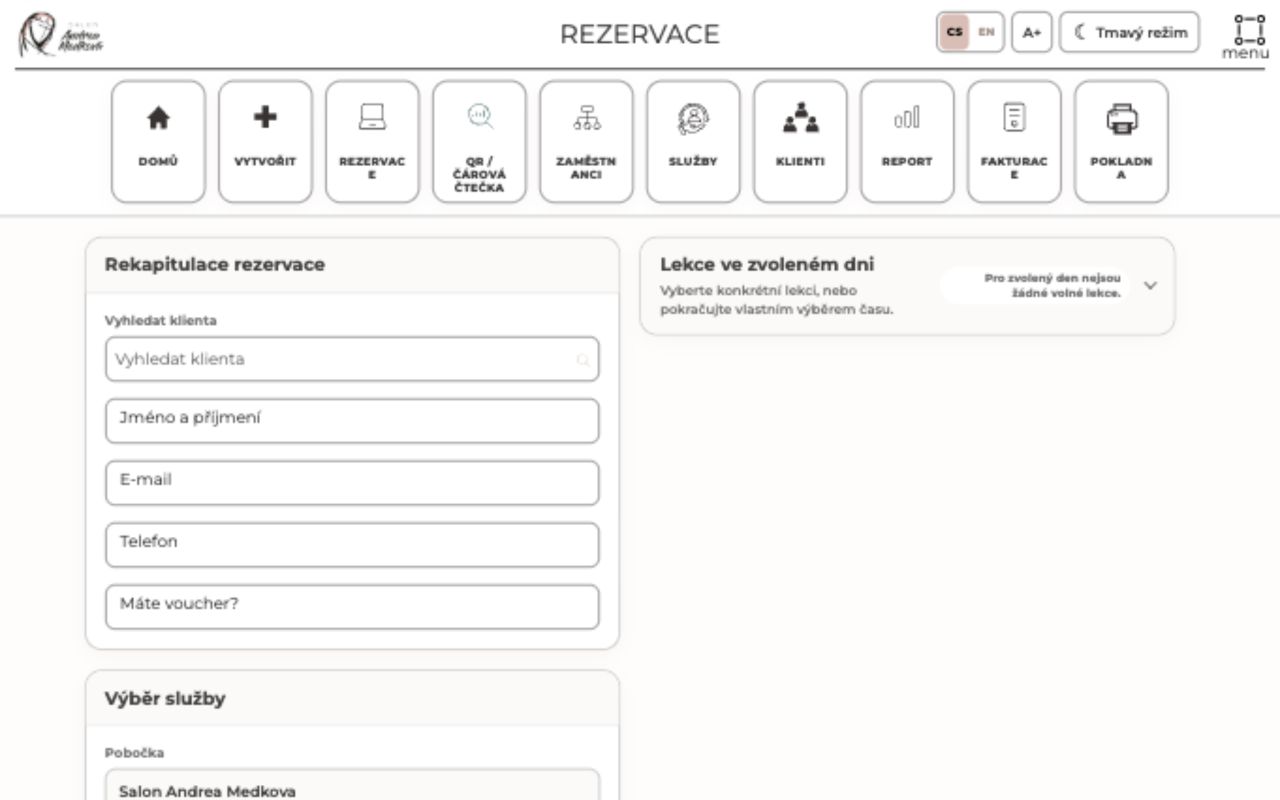
Task: Click the Telefon input field
Action: point(352,545)
